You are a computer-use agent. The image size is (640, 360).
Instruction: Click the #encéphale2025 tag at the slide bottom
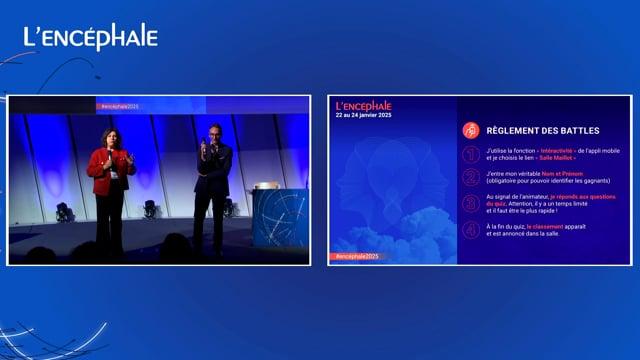354,256
